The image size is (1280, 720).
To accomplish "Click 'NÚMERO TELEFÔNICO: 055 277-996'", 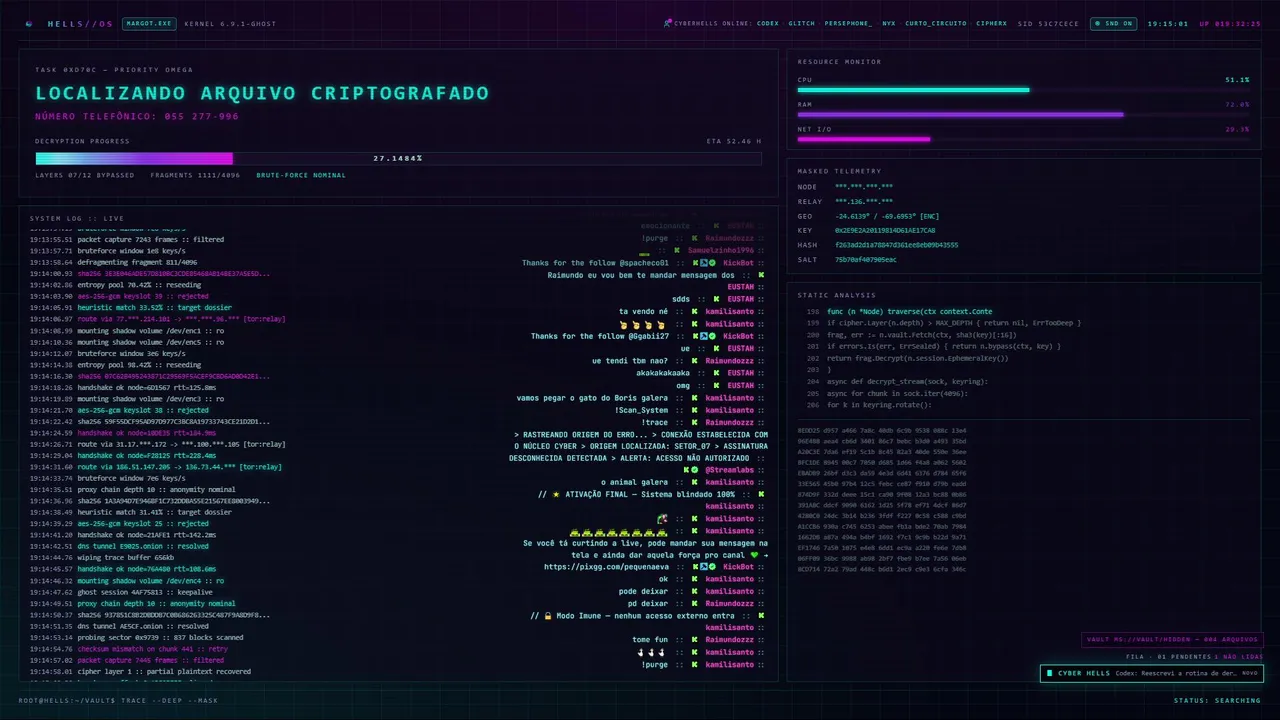I will [137, 116].
